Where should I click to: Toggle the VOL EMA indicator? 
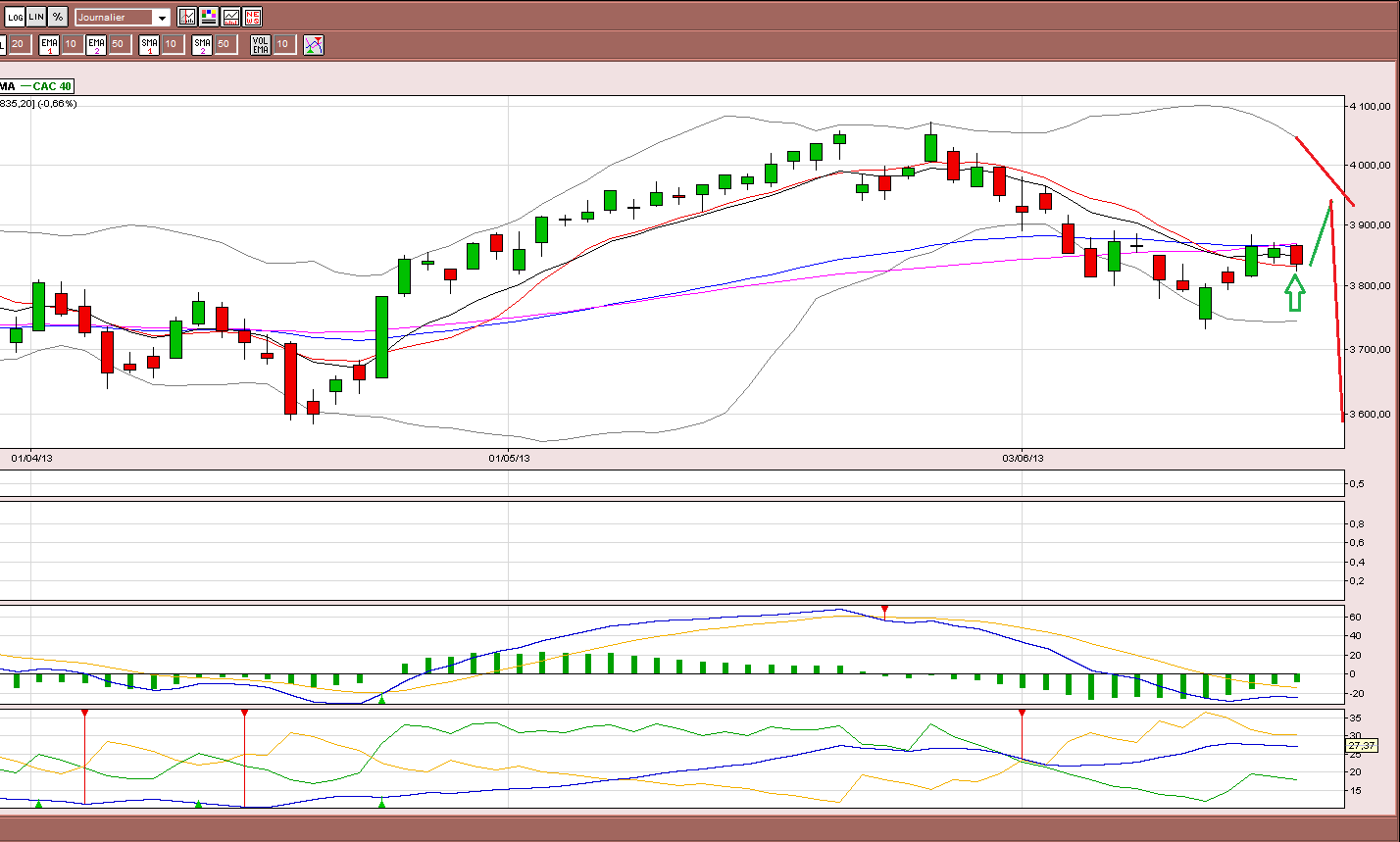[260, 44]
